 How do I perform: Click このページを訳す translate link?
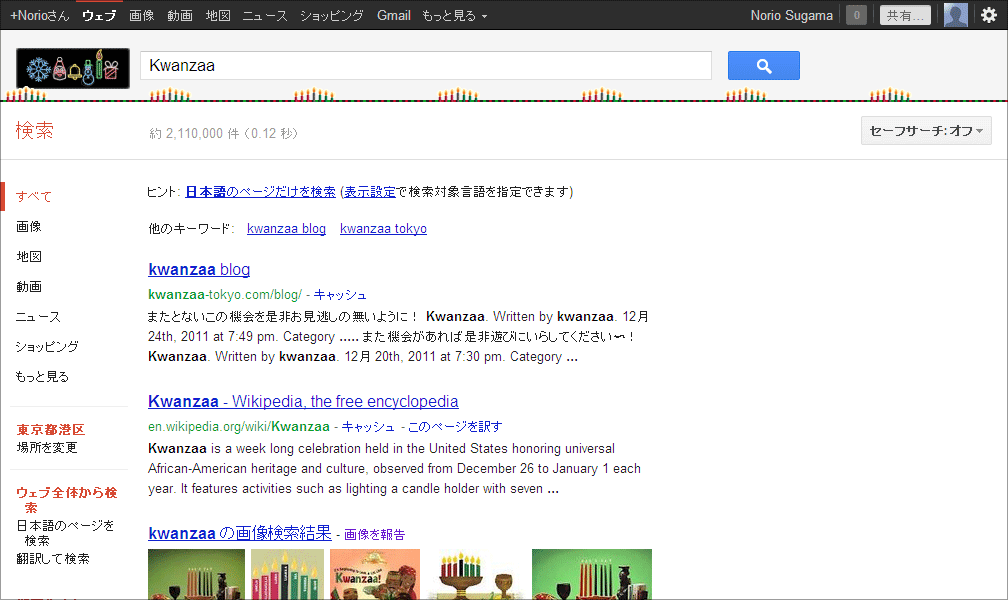tap(455, 427)
